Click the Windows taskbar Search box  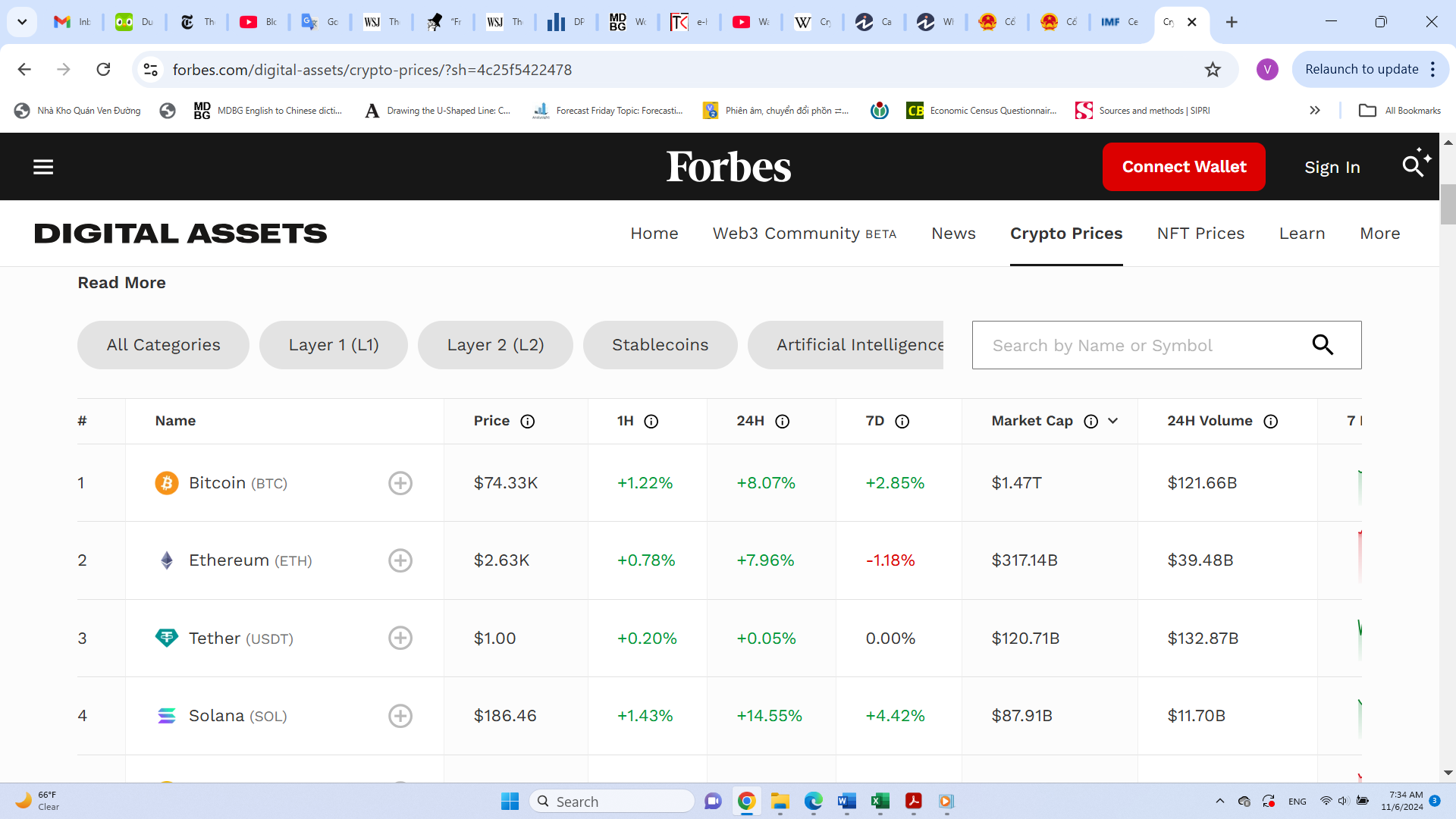[611, 802]
